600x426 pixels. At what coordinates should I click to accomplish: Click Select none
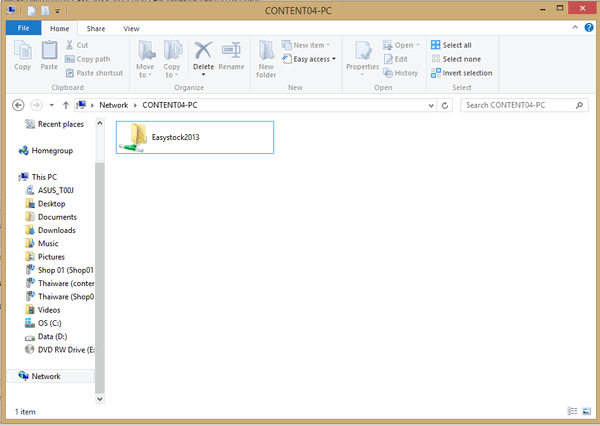(x=456, y=59)
